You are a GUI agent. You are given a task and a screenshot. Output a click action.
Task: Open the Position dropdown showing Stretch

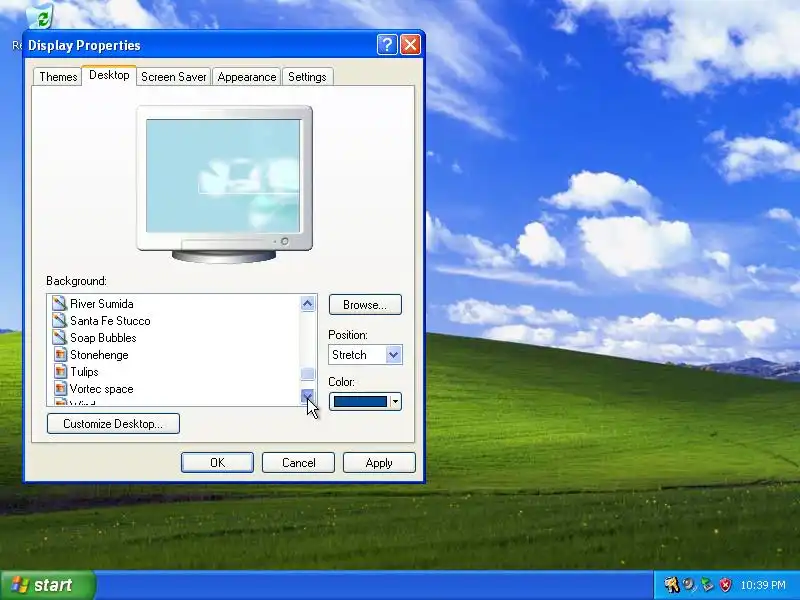(365, 355)
